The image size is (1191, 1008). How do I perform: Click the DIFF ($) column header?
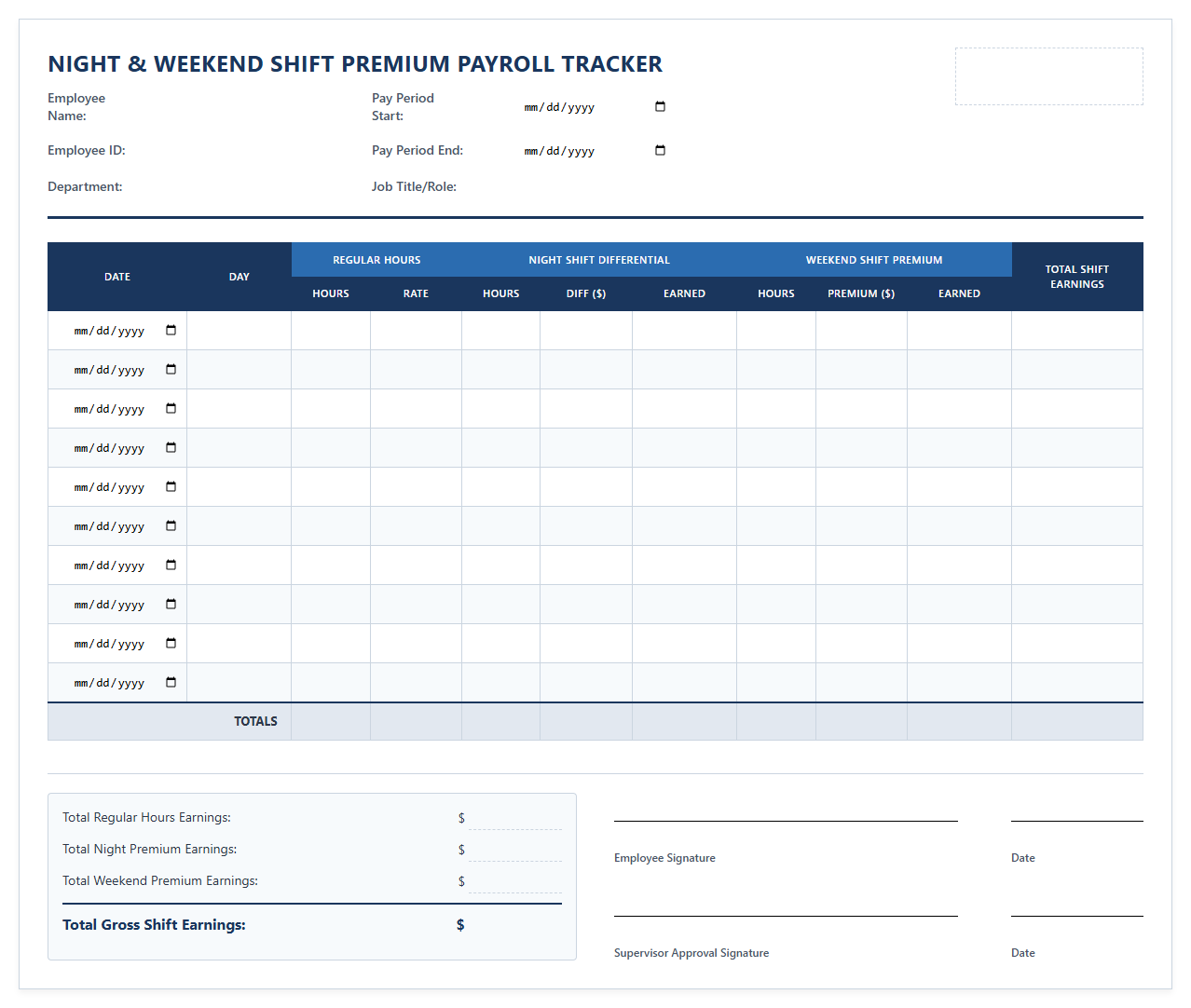coord(586,293)
